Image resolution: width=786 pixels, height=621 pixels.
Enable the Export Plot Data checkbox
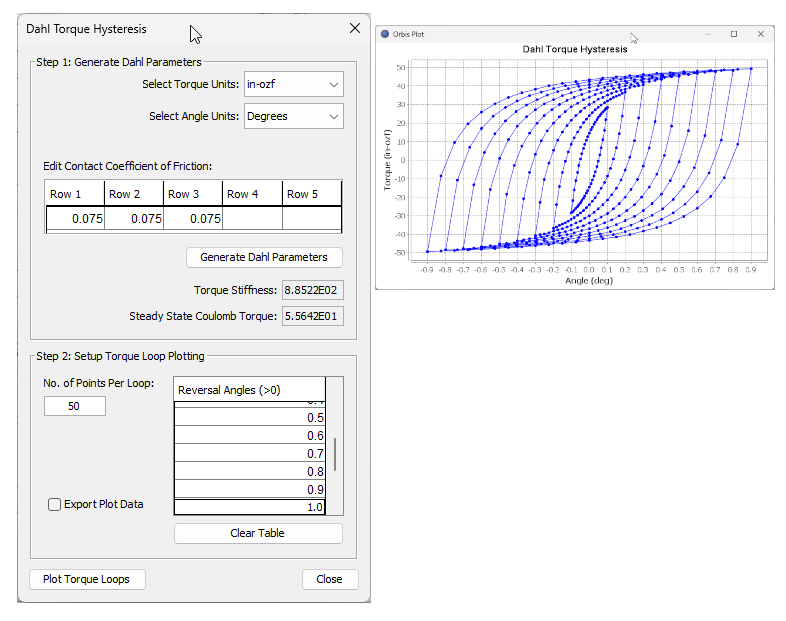pyautogui.click(x=55, y=504)
